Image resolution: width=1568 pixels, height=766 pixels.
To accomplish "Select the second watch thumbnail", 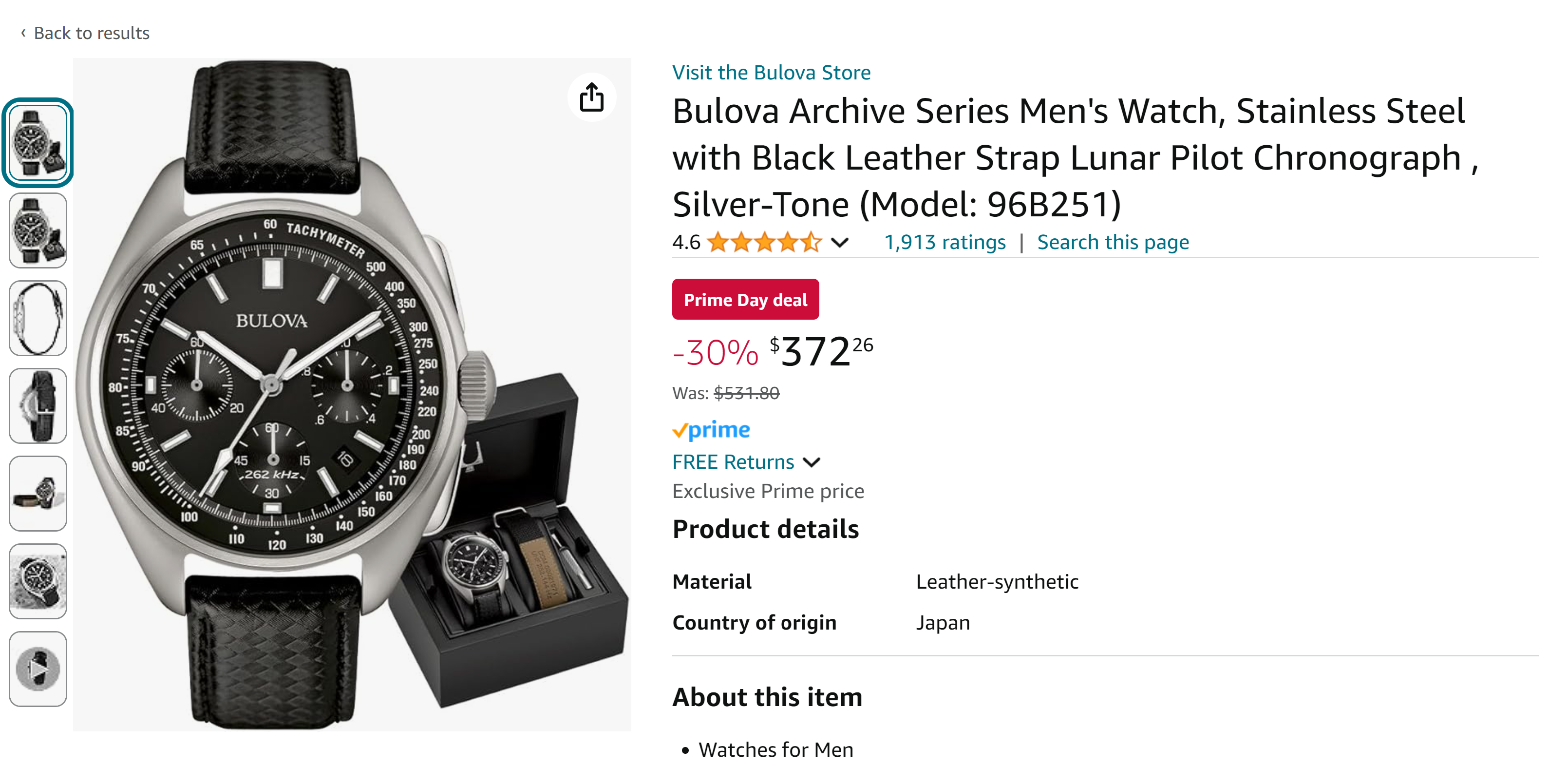I will (38, 230).
